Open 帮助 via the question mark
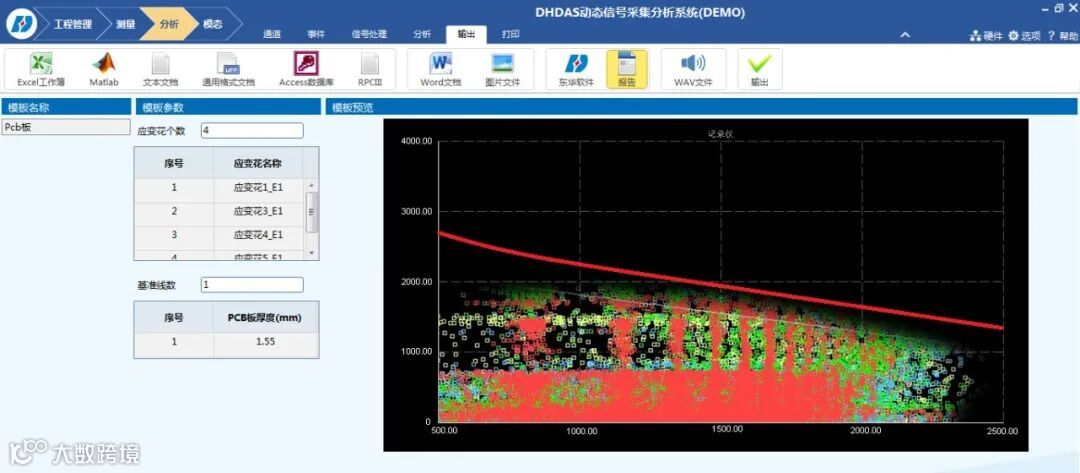Viewport: 1080px width, 473px height. pos(1062,36)
